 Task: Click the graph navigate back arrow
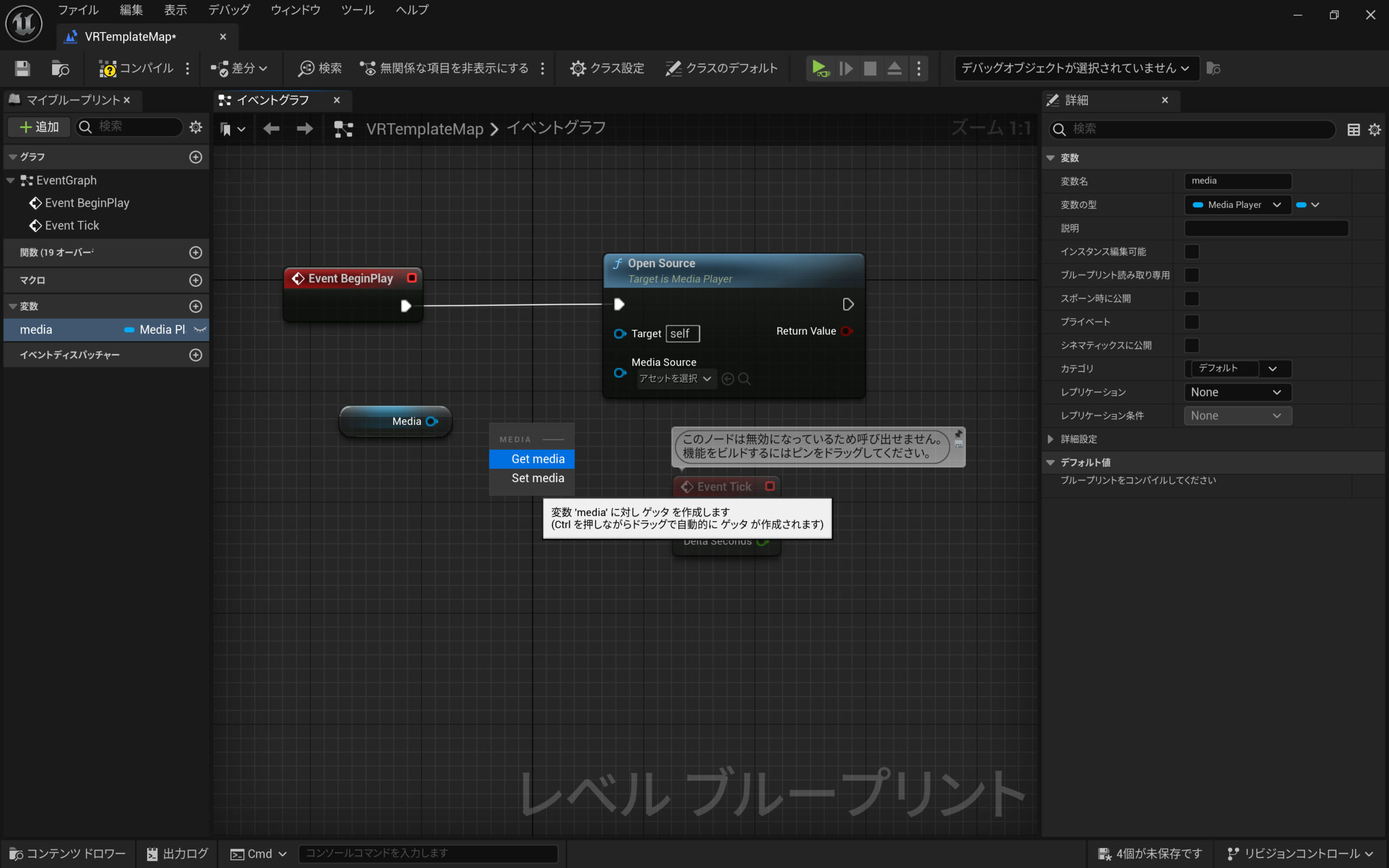click(271, 129)
